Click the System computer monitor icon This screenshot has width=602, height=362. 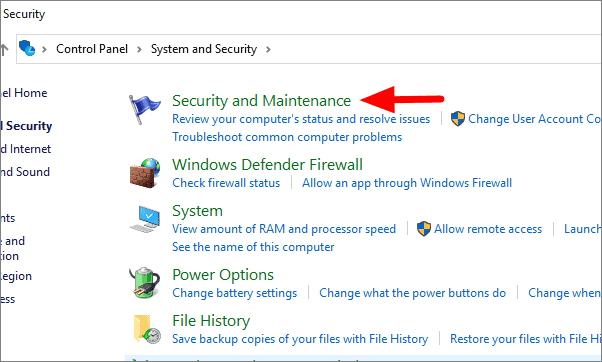pyautogui.click(x=145, y=219)
